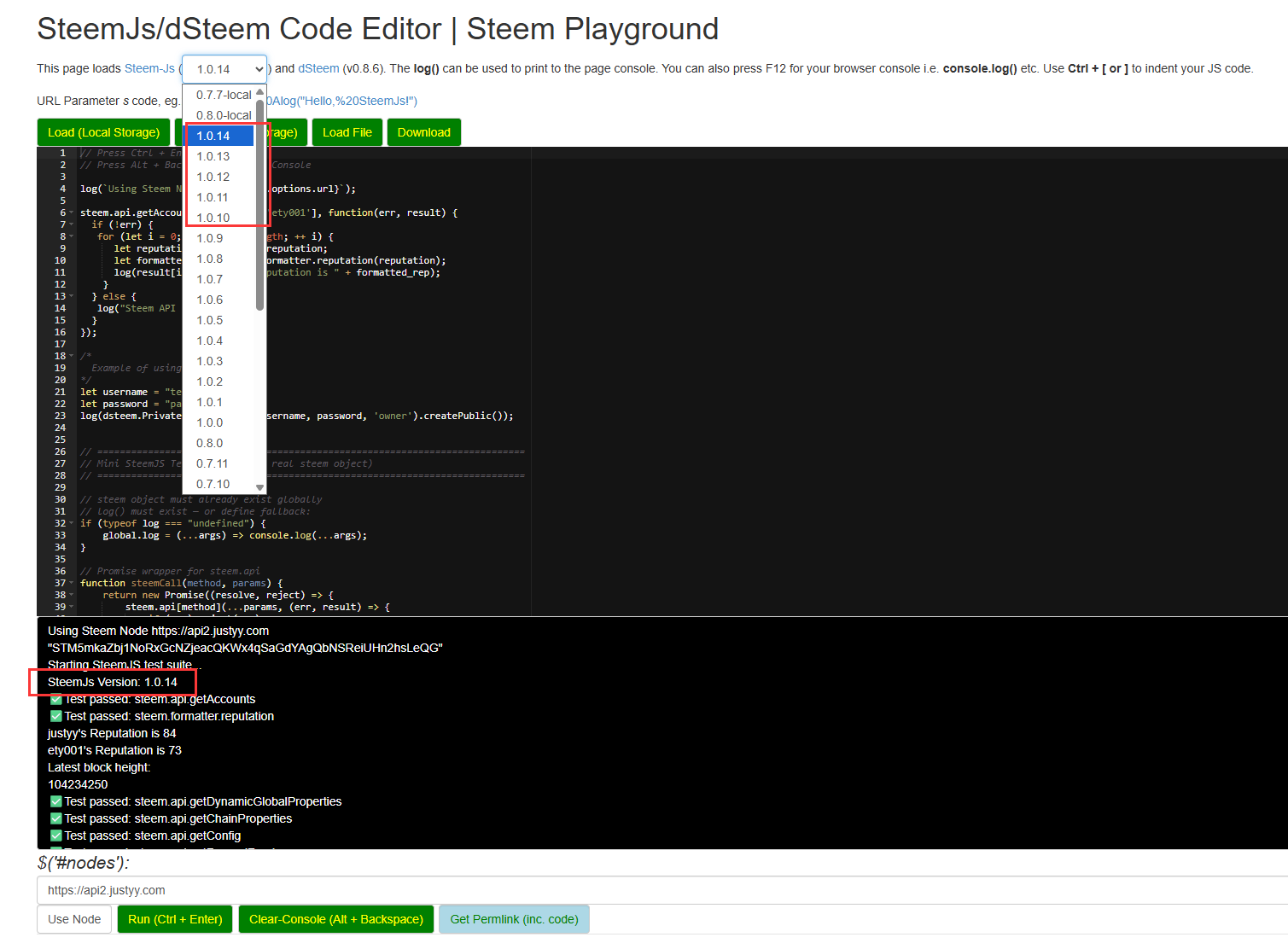Select the 1.0.2 version option

pyautogui.click(x=219, y=381)
